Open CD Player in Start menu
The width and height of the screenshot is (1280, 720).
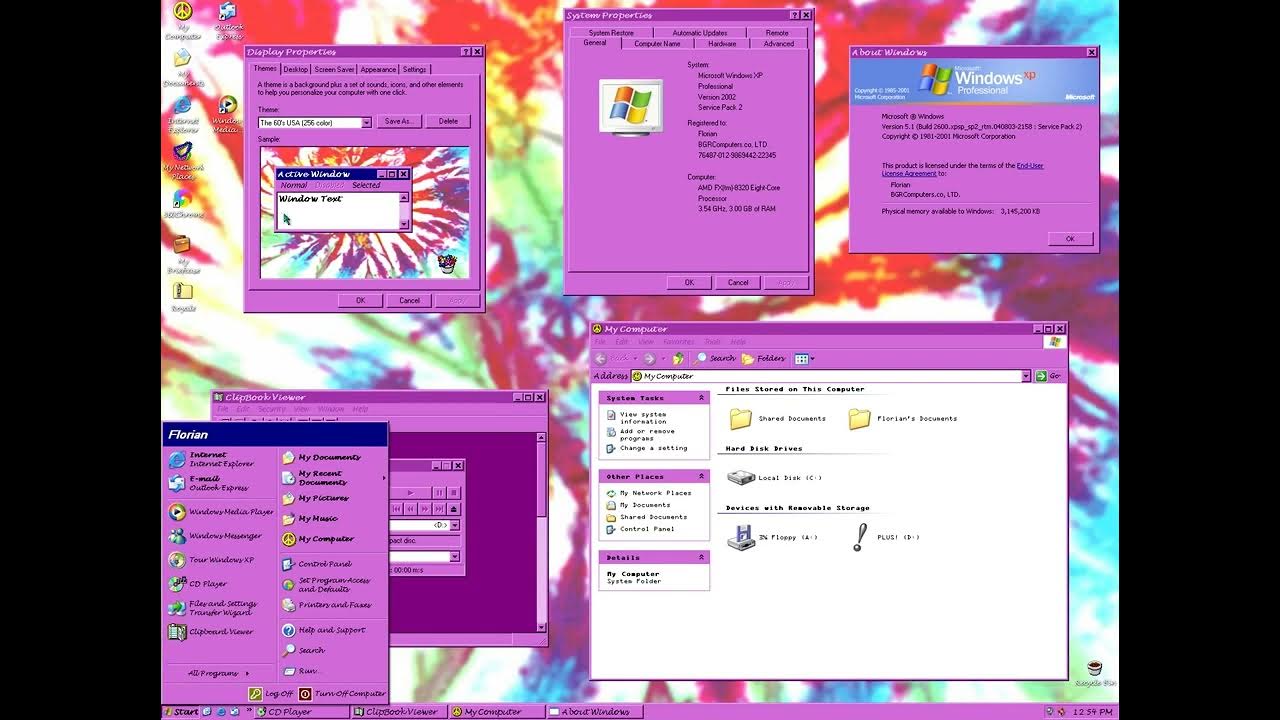220,584
